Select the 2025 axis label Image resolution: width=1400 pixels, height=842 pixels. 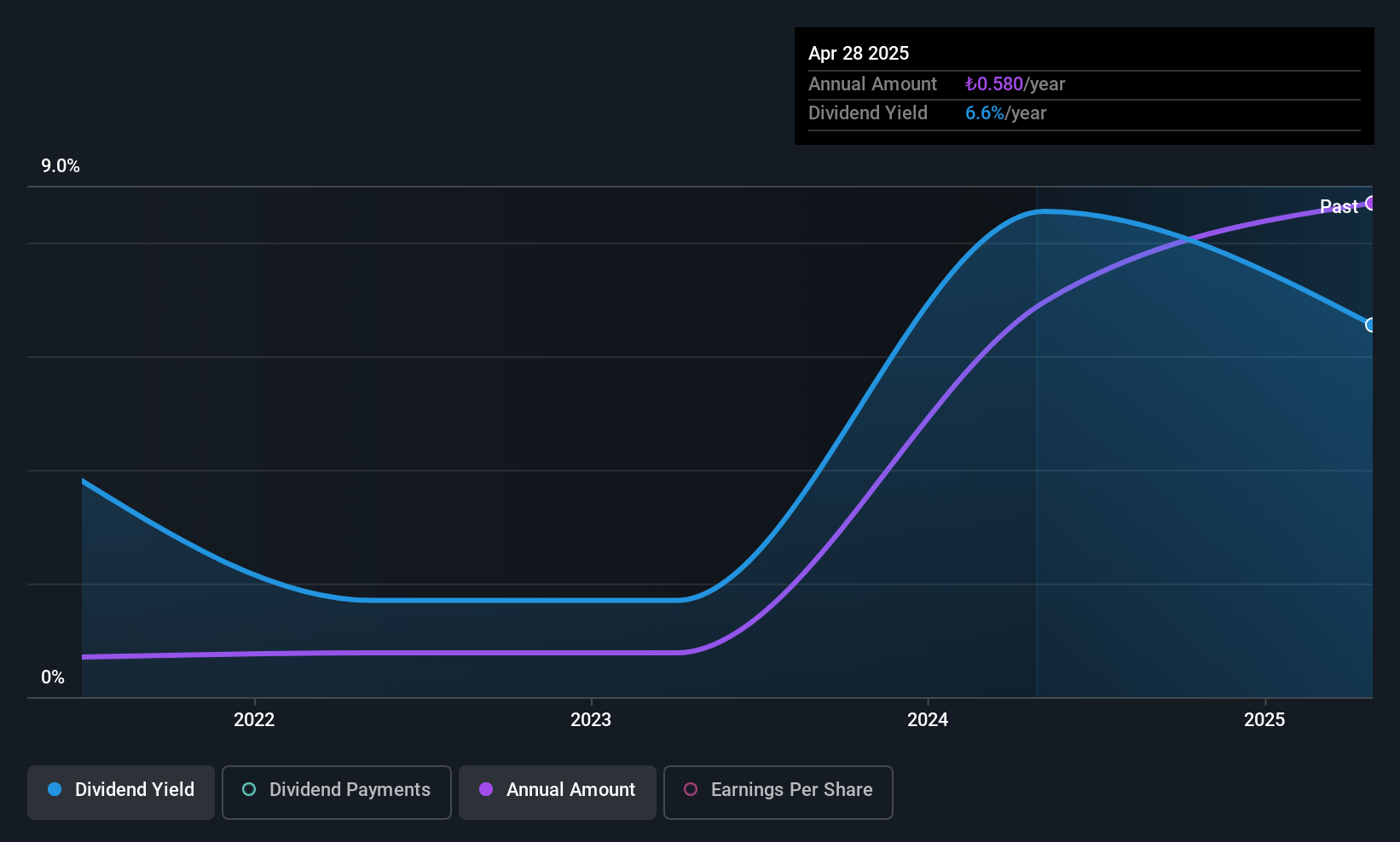(1264, 719)
